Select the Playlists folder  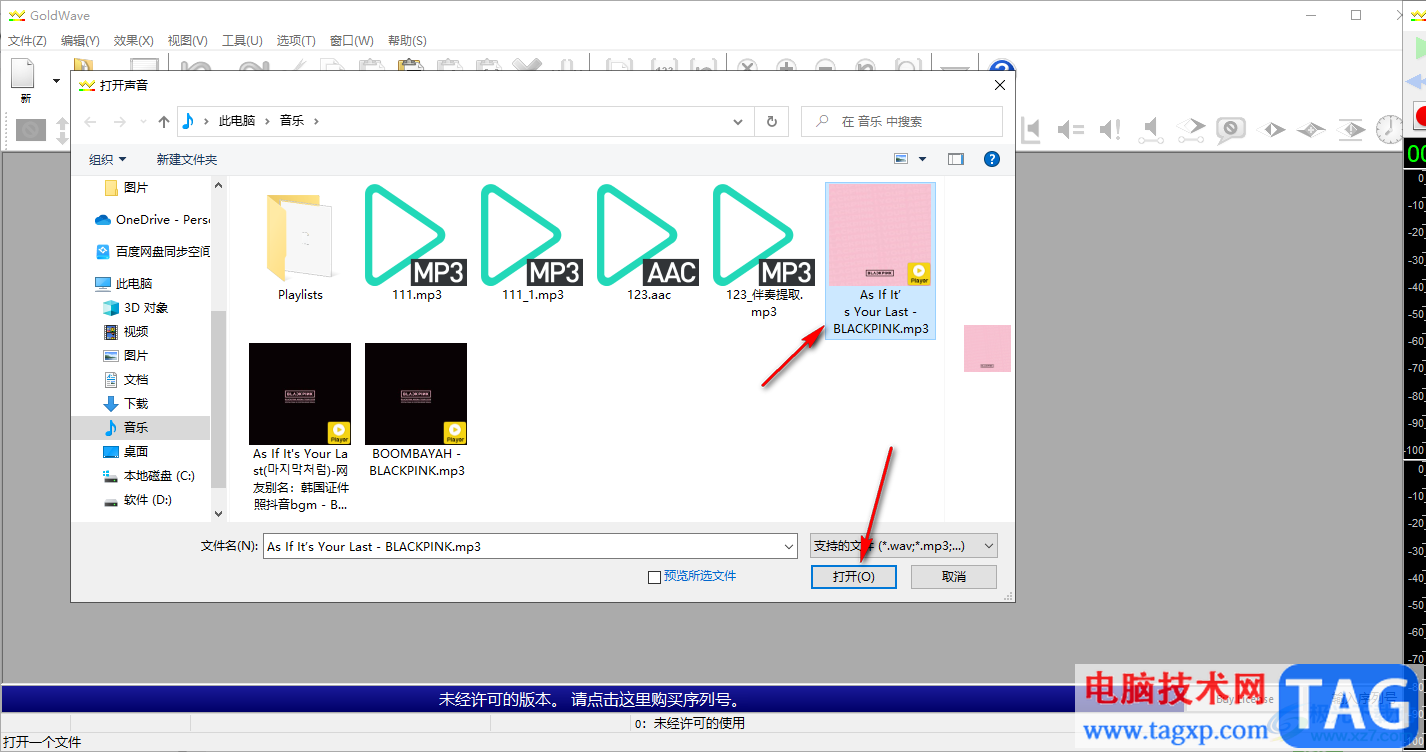(300, 245)
